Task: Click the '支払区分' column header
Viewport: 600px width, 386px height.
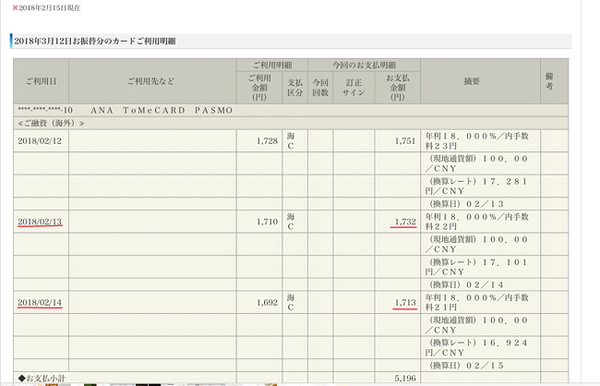Action: coord(295,88)
